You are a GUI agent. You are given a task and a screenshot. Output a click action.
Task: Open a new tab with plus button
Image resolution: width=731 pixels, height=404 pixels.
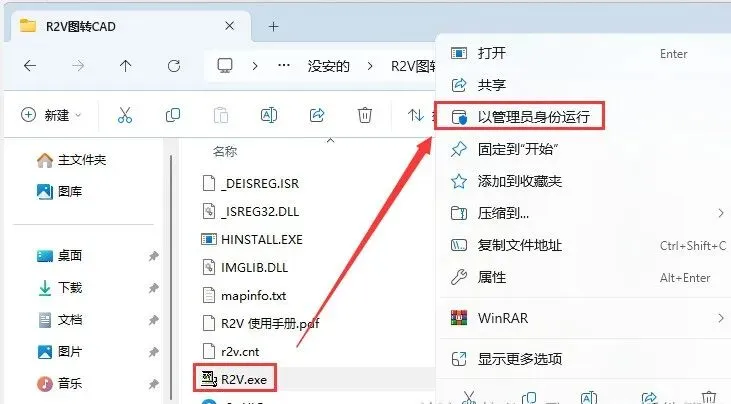click(274, 27)
